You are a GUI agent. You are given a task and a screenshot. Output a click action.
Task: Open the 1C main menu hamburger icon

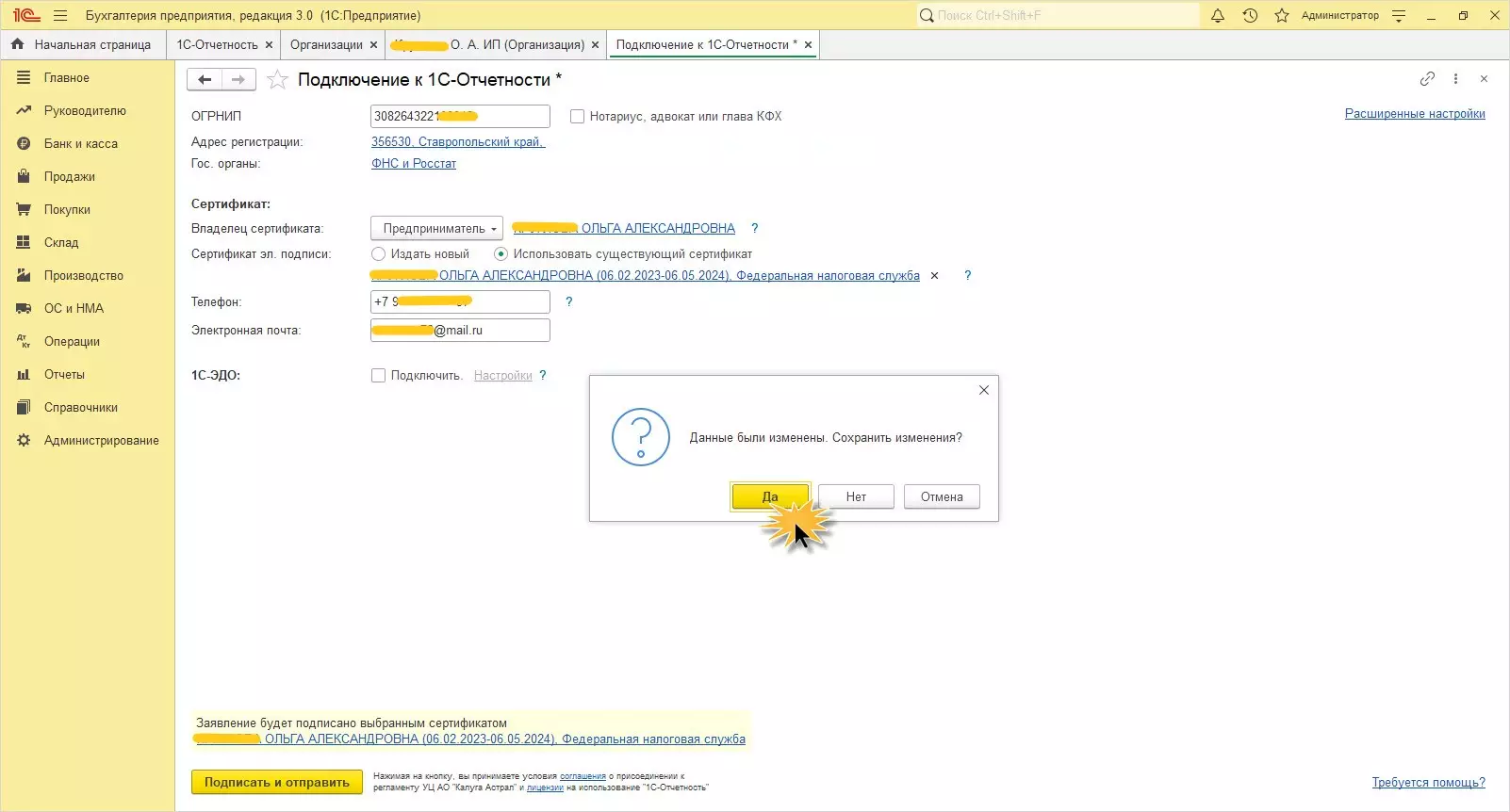(60, 15)
